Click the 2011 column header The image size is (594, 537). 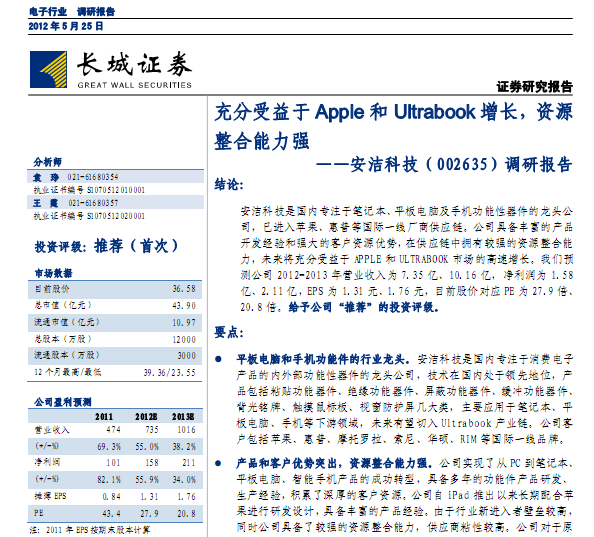[x=104, y=417]
